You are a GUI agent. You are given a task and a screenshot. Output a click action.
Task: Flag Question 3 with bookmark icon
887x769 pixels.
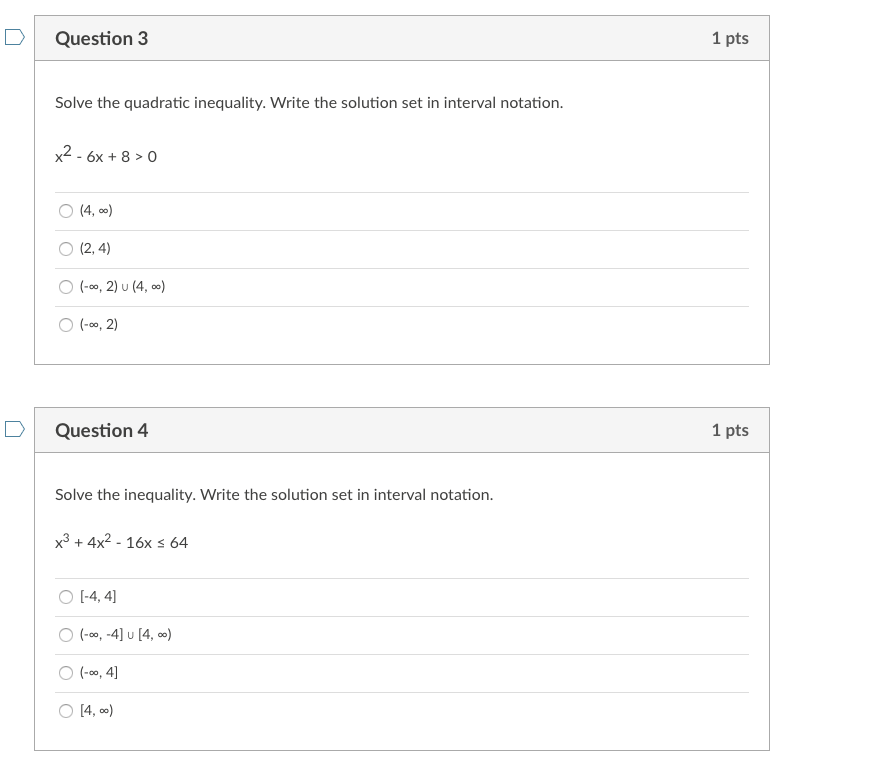pyautogui.click(x=14, y=38)
